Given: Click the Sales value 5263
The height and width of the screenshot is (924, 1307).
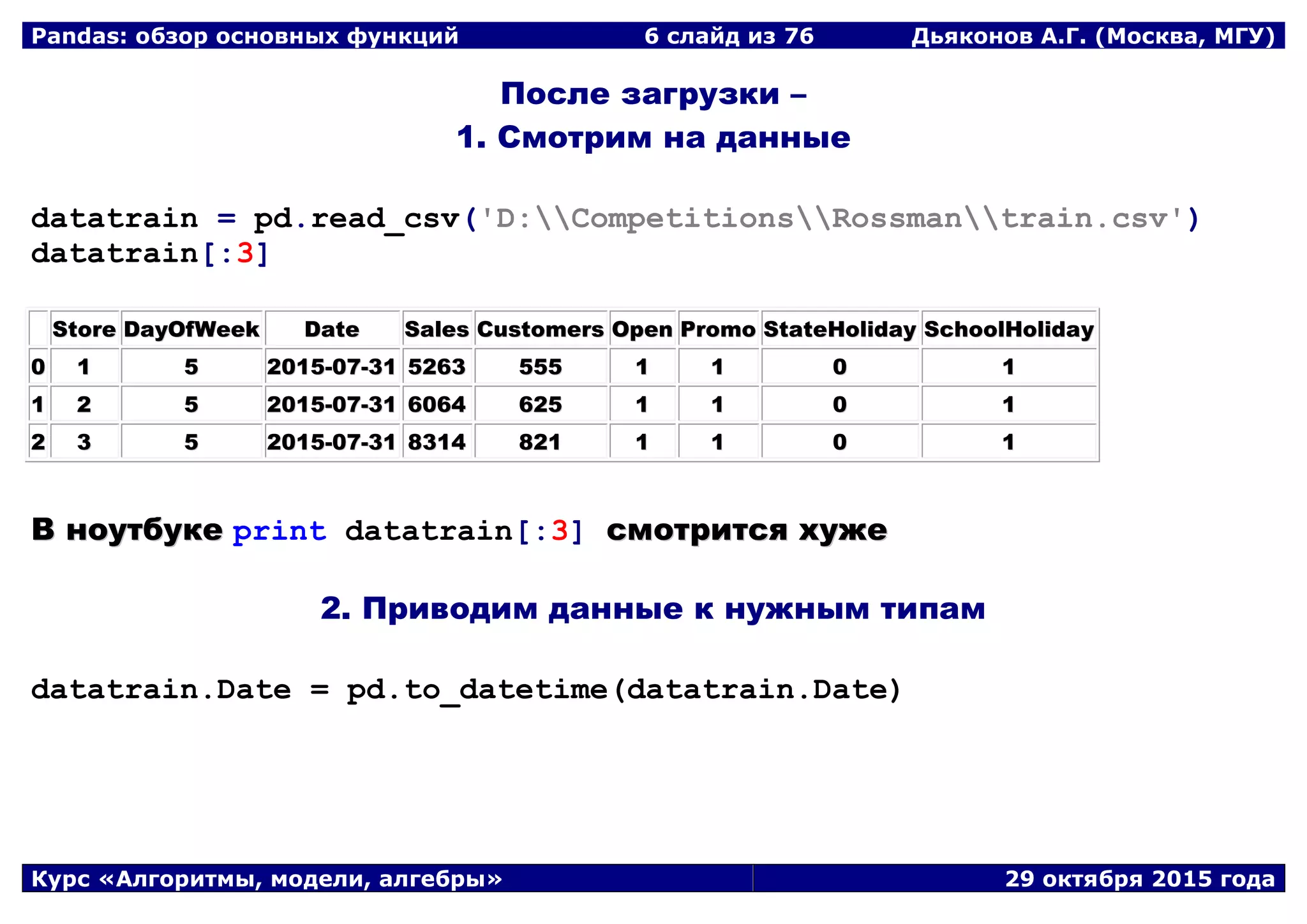Looking at the screenshot, I should pyautogui.click(x=437, y=367).
